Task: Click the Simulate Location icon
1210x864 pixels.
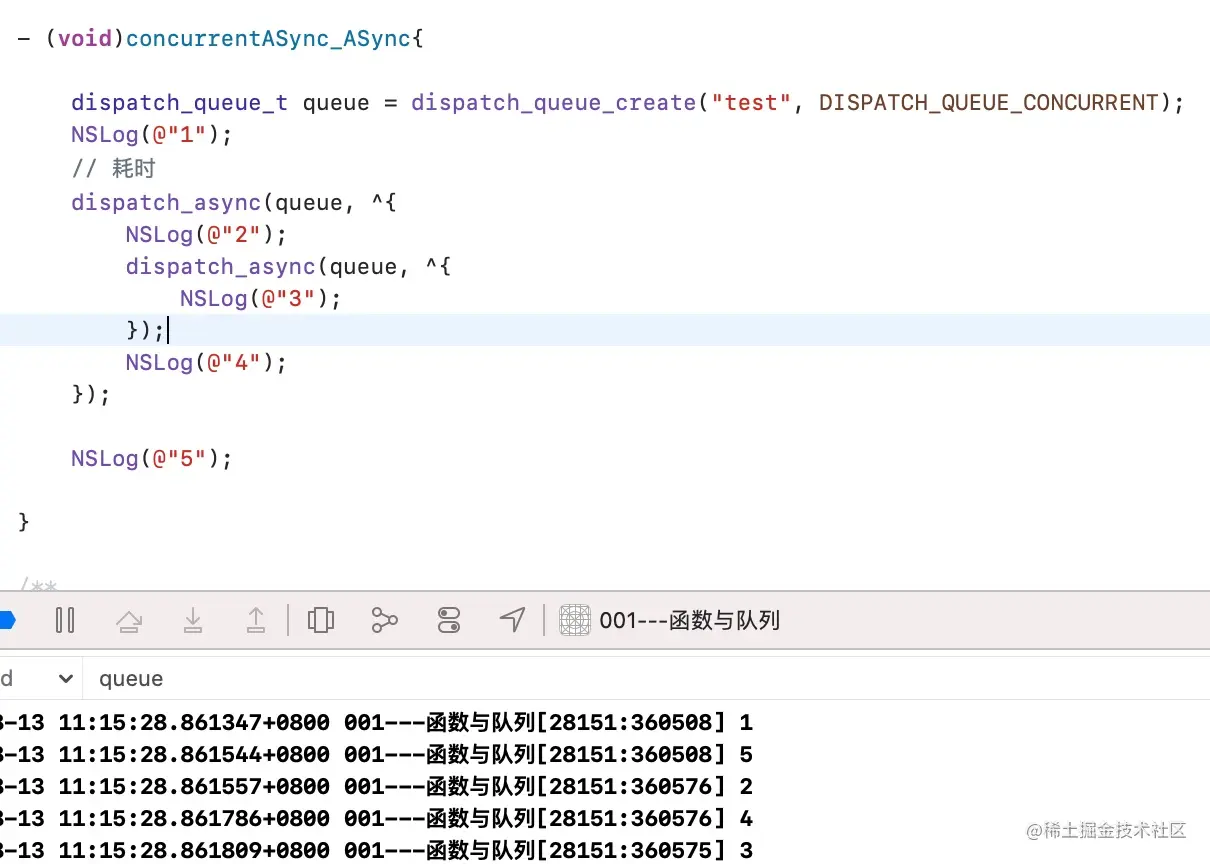Action: tap(512, 620)
